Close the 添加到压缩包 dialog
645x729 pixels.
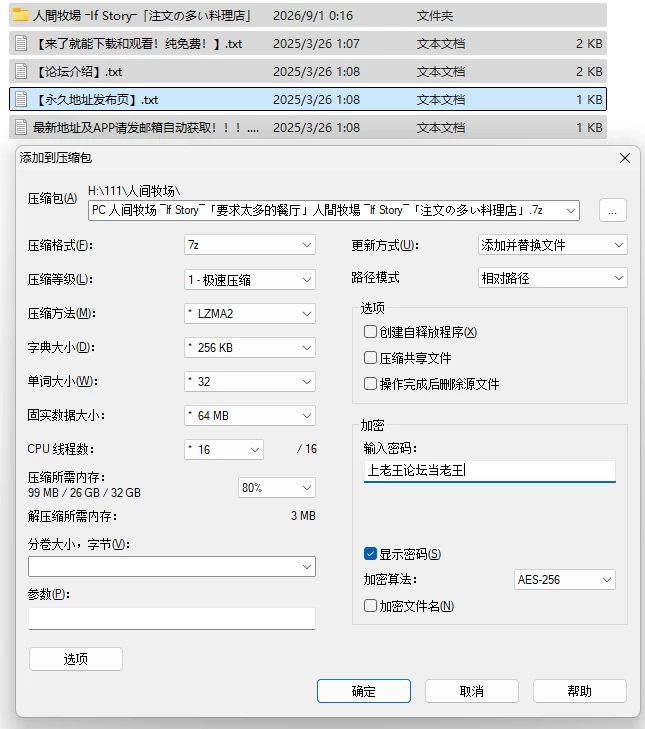(x=625, y=158)
